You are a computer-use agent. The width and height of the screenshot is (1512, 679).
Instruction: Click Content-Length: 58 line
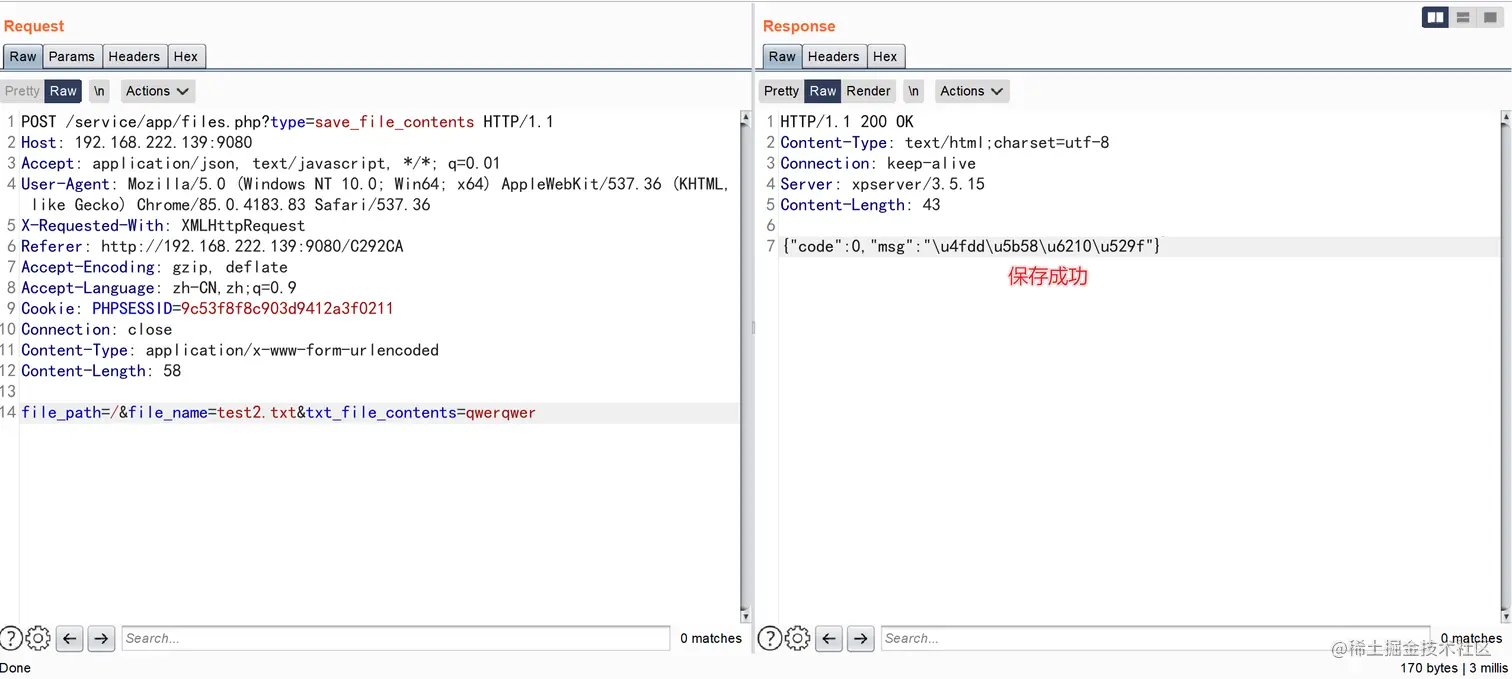(101, 372)
